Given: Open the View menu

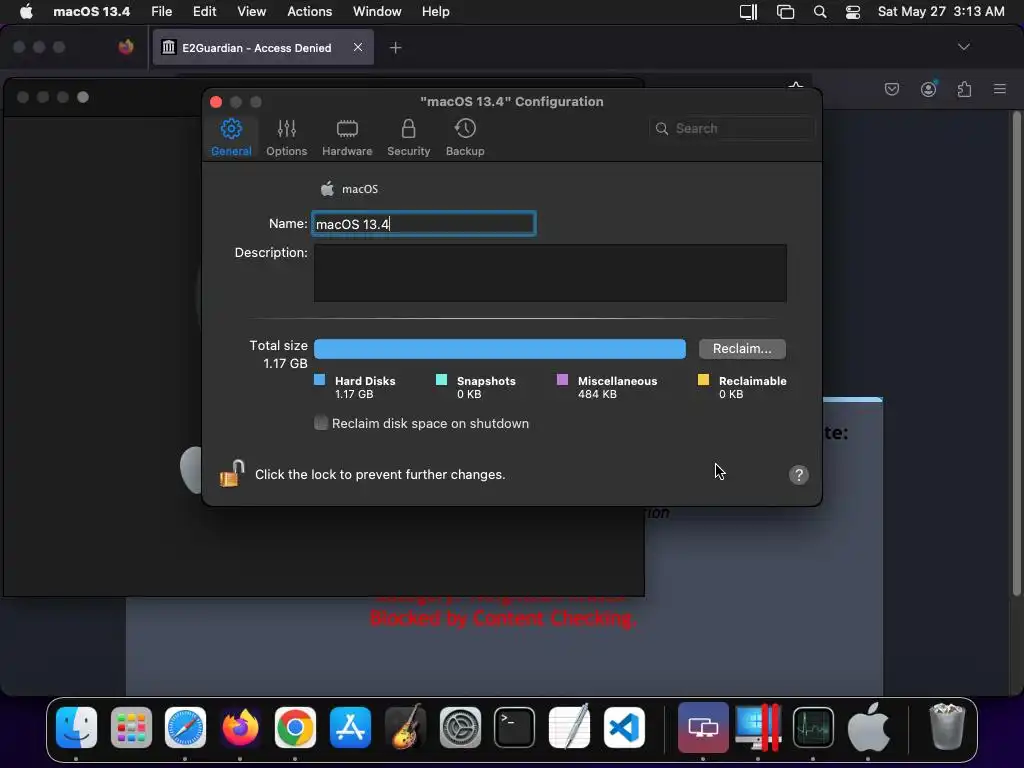Looking at the screenshot, I should [251, 12].
